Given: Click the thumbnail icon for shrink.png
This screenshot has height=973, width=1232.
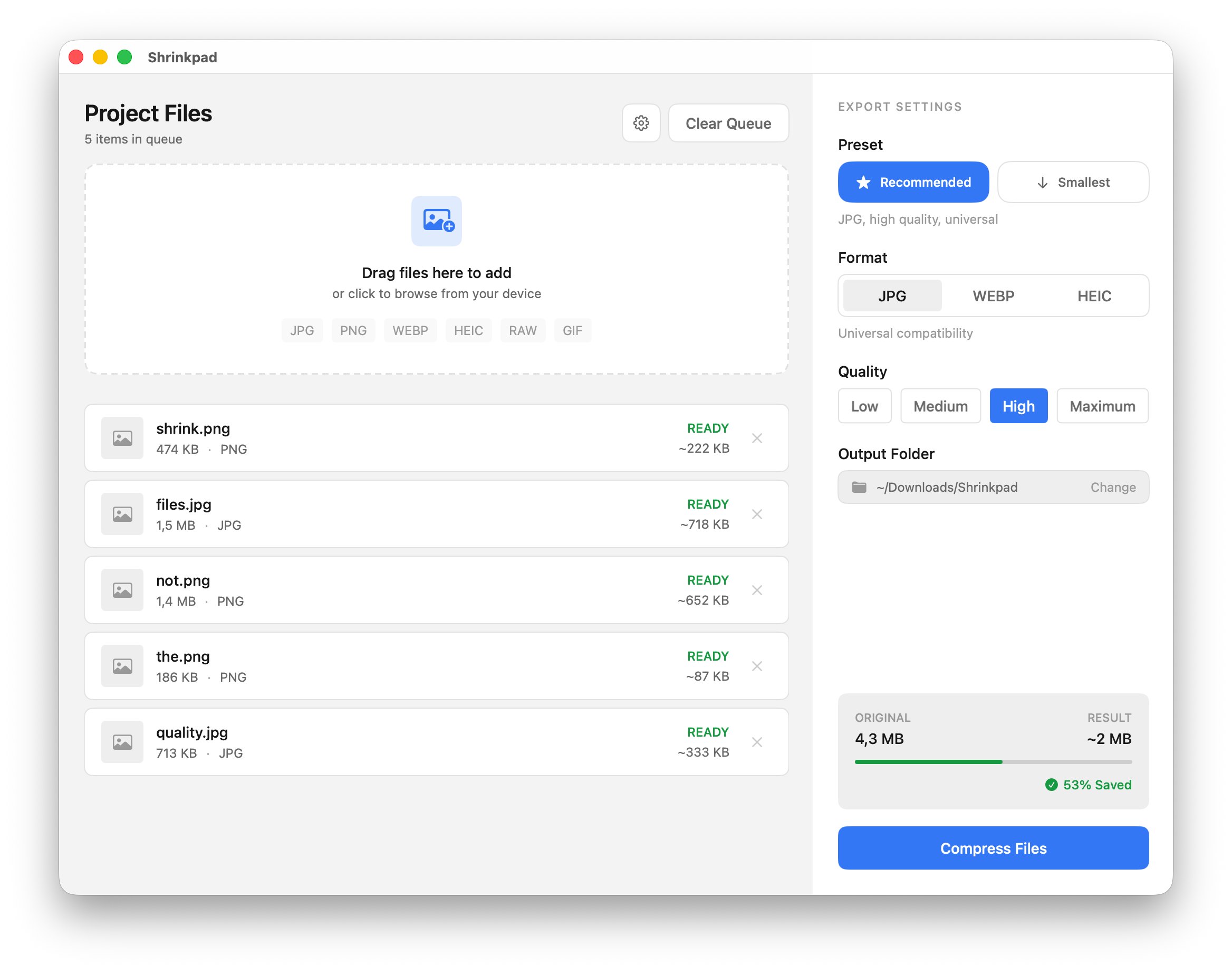Looking at the screenshot, I should pos(122,438).
